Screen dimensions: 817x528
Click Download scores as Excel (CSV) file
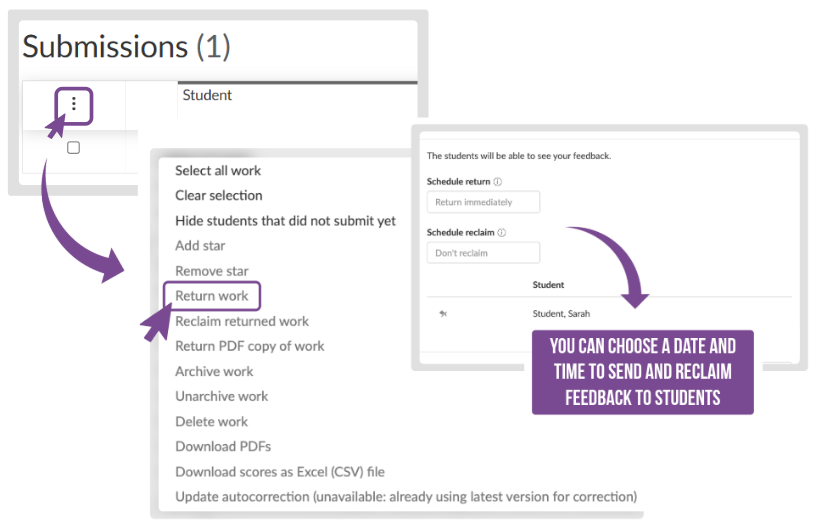tap(280, 471)
